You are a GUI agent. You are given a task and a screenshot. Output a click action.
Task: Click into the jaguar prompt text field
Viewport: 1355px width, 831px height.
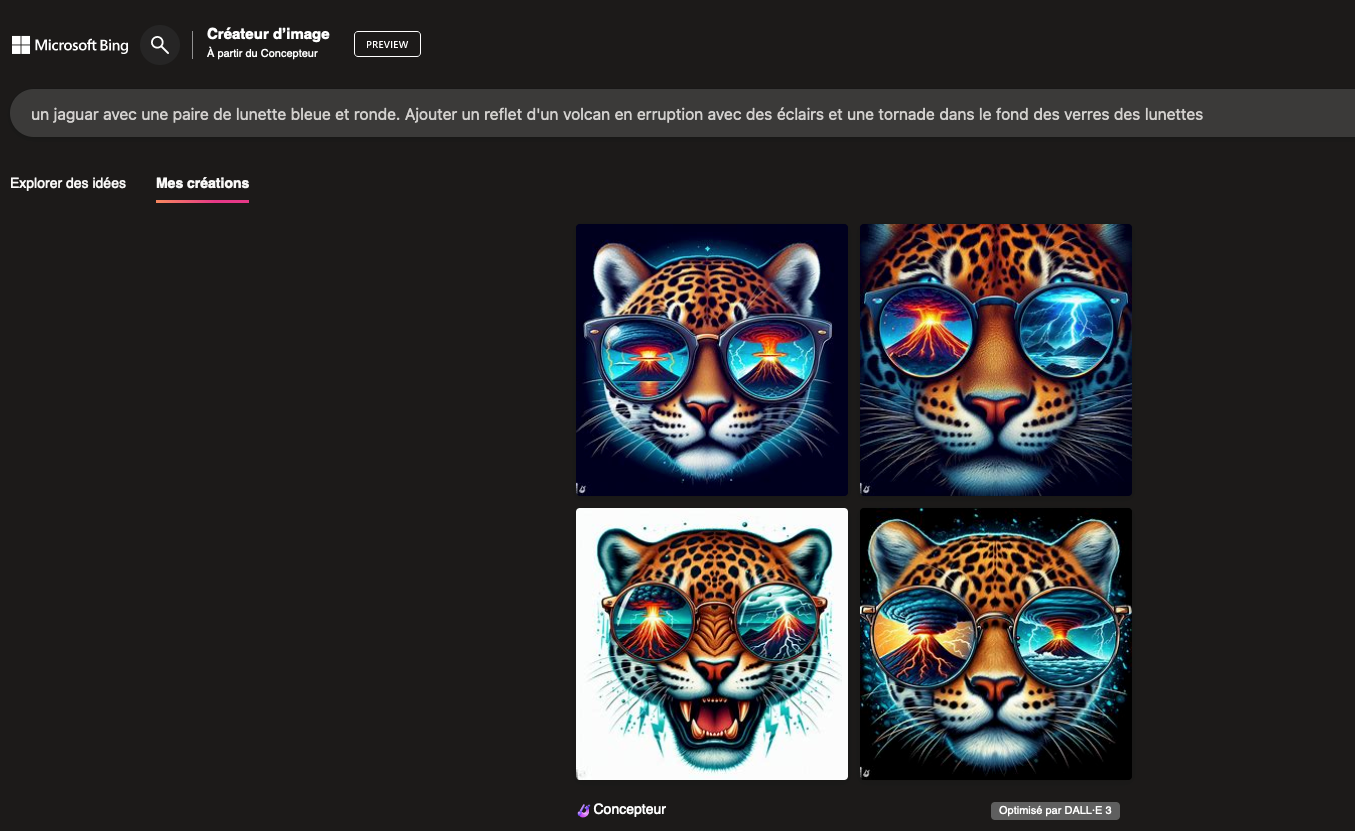682,114
